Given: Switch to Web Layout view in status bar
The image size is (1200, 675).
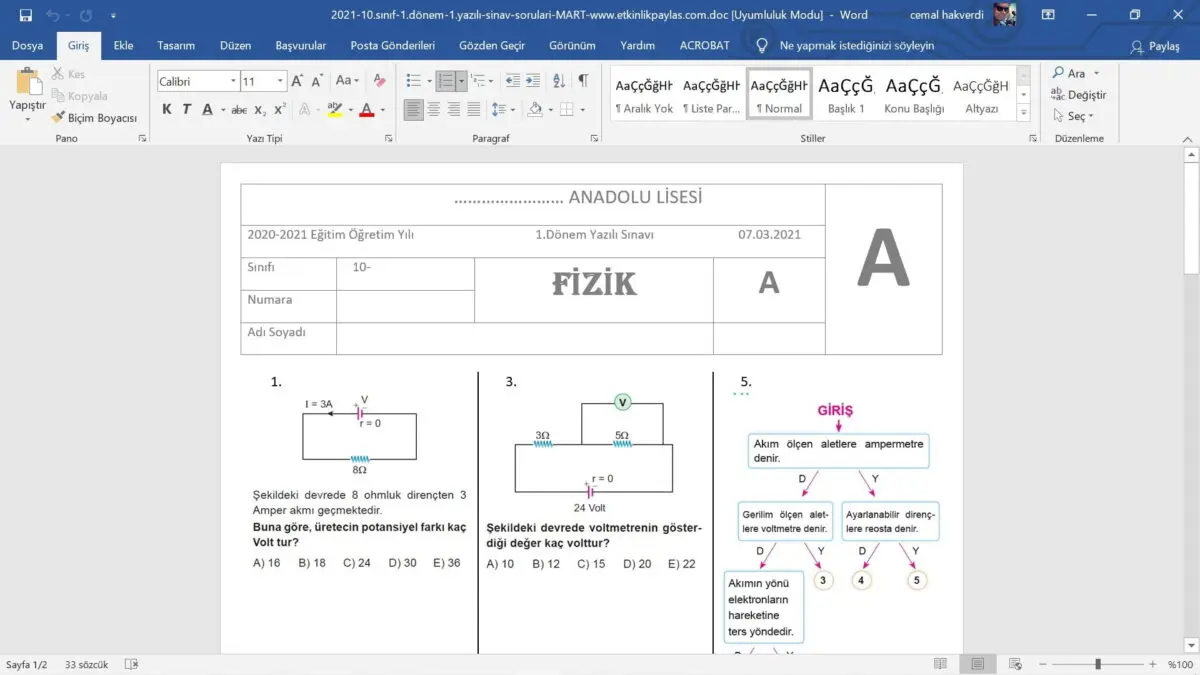Looking at the screenshot, I should click(1016, 664).
